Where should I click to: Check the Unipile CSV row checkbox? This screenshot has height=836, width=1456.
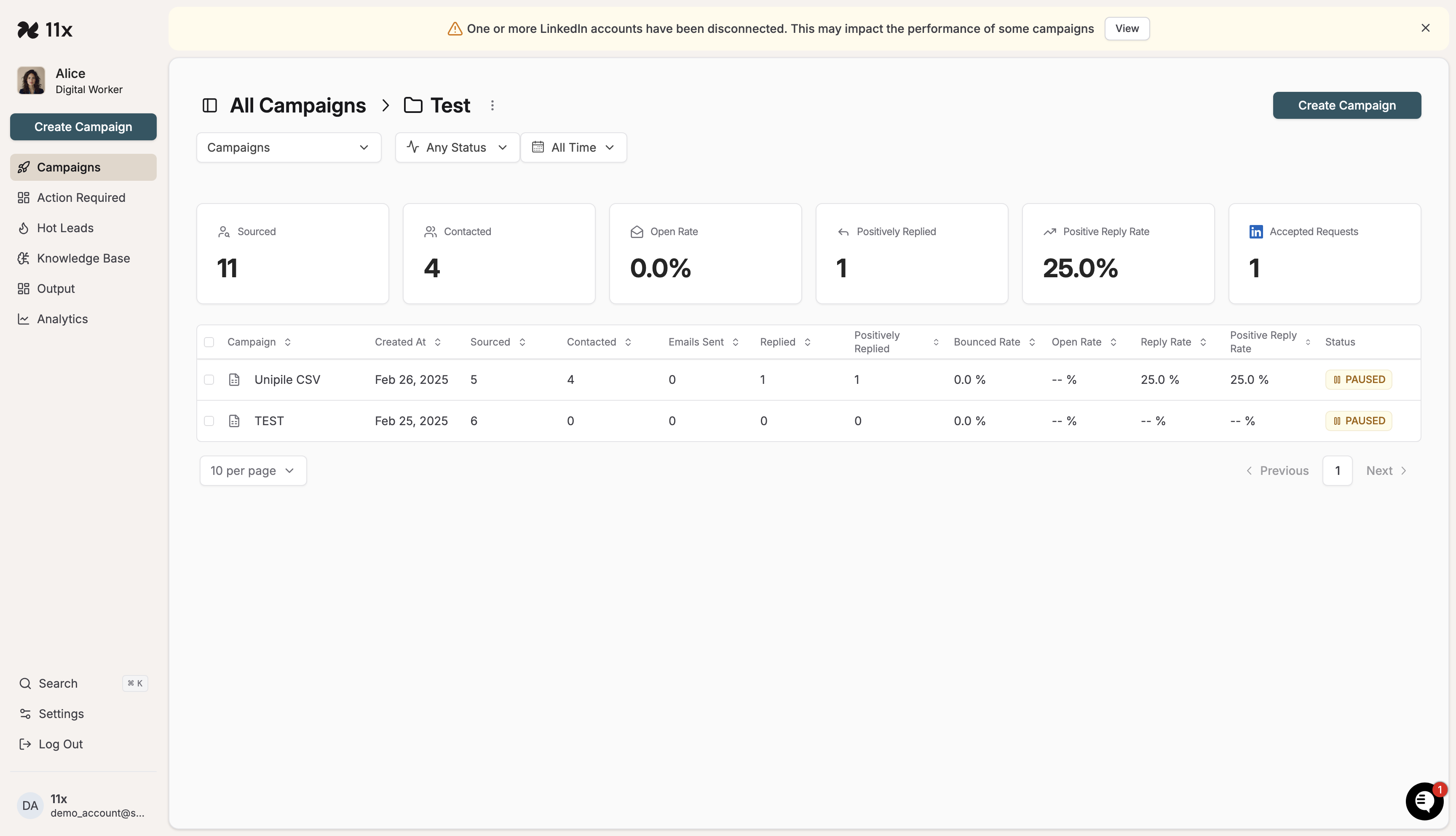[x=209, y=380]
